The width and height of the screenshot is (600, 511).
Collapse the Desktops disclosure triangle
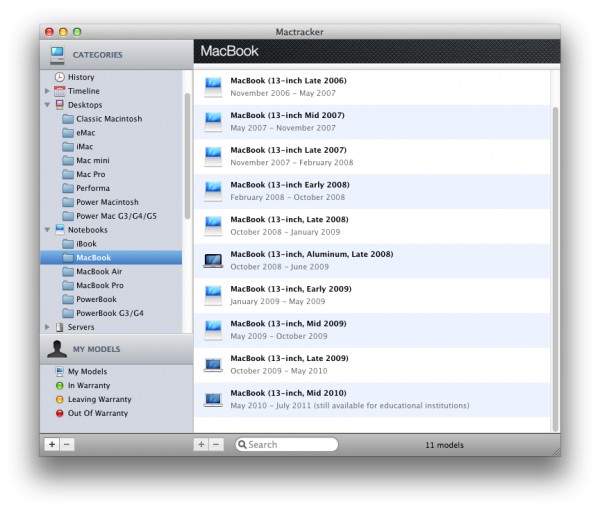(47, 105)
